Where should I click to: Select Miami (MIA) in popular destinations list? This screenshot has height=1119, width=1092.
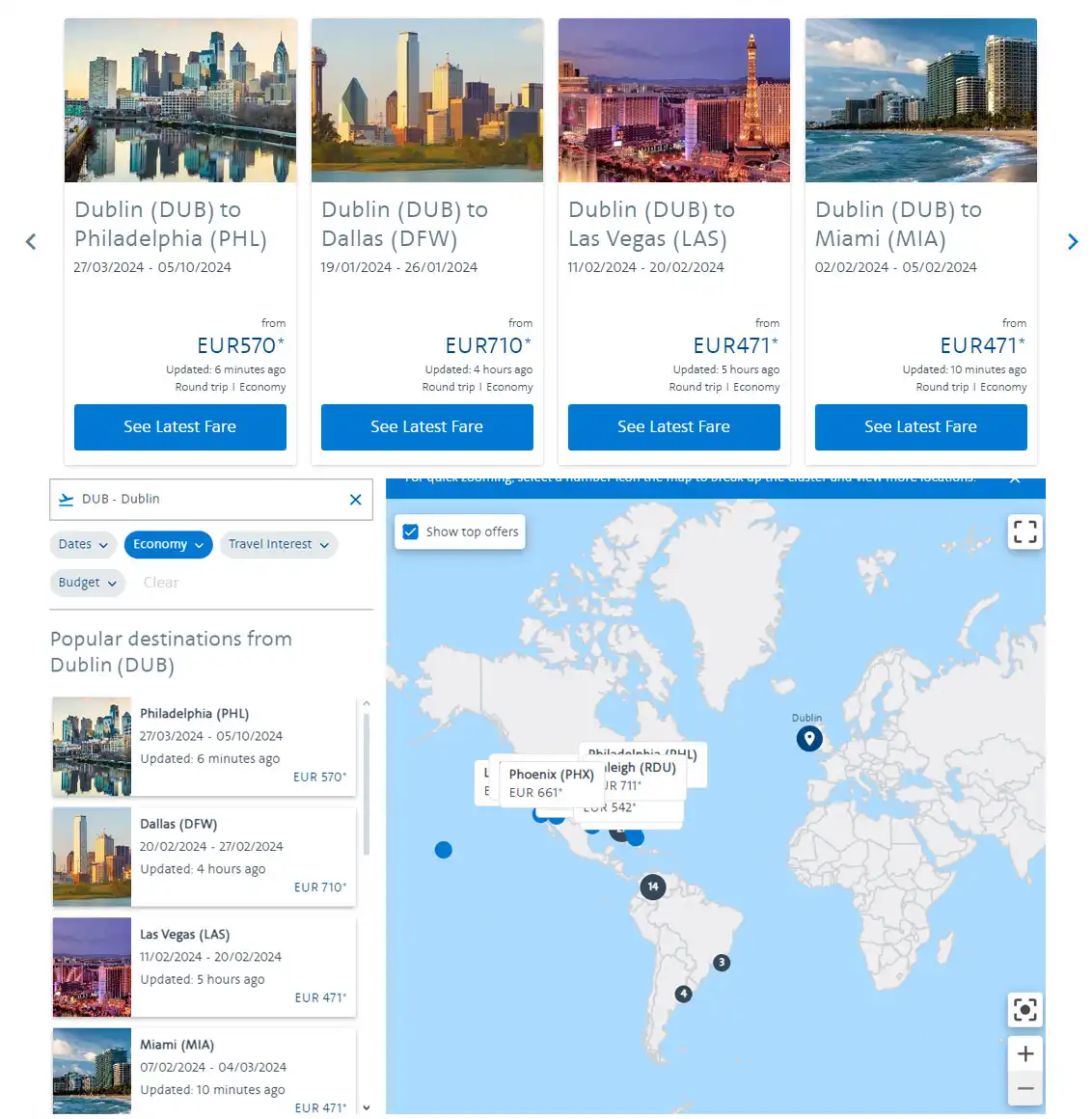(x=205, y=1071)
